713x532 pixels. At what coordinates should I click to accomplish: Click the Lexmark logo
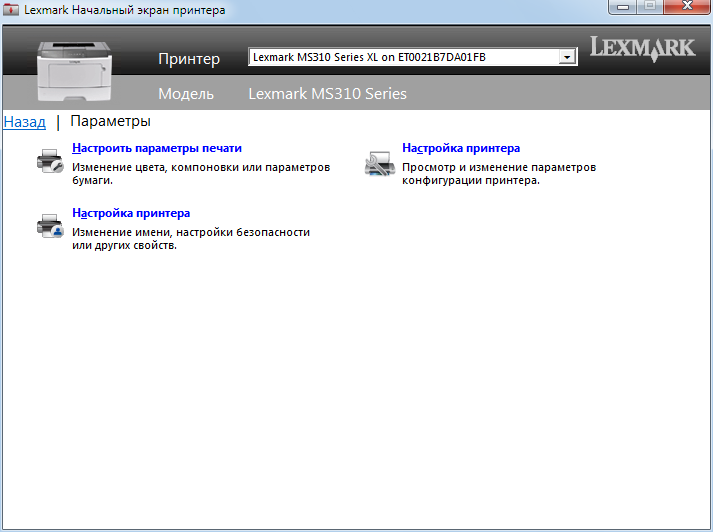[643, 49]
